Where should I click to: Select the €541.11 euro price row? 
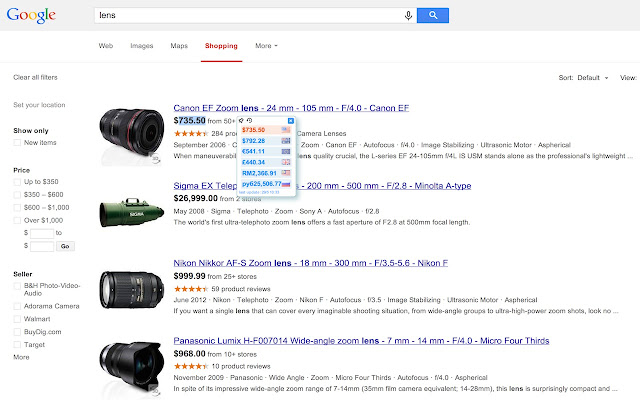tap(266, 151)
